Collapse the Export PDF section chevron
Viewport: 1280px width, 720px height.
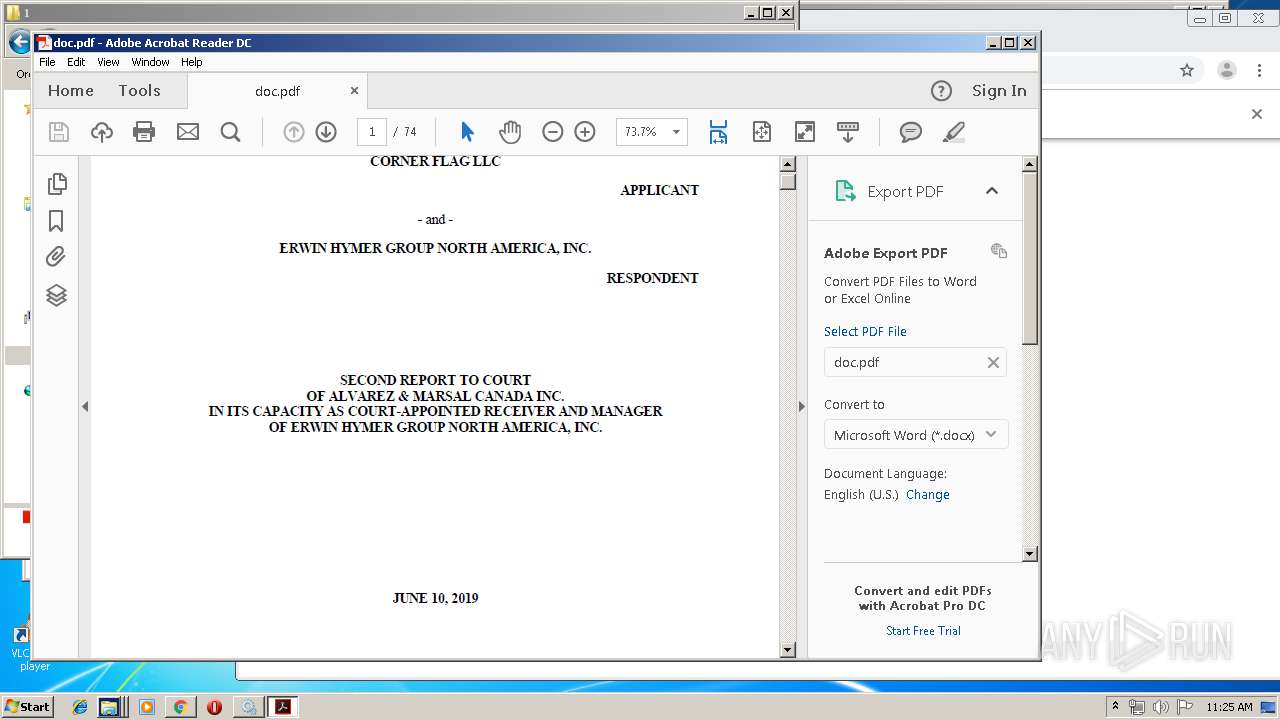pyautogui.click(x=992, y=191)
